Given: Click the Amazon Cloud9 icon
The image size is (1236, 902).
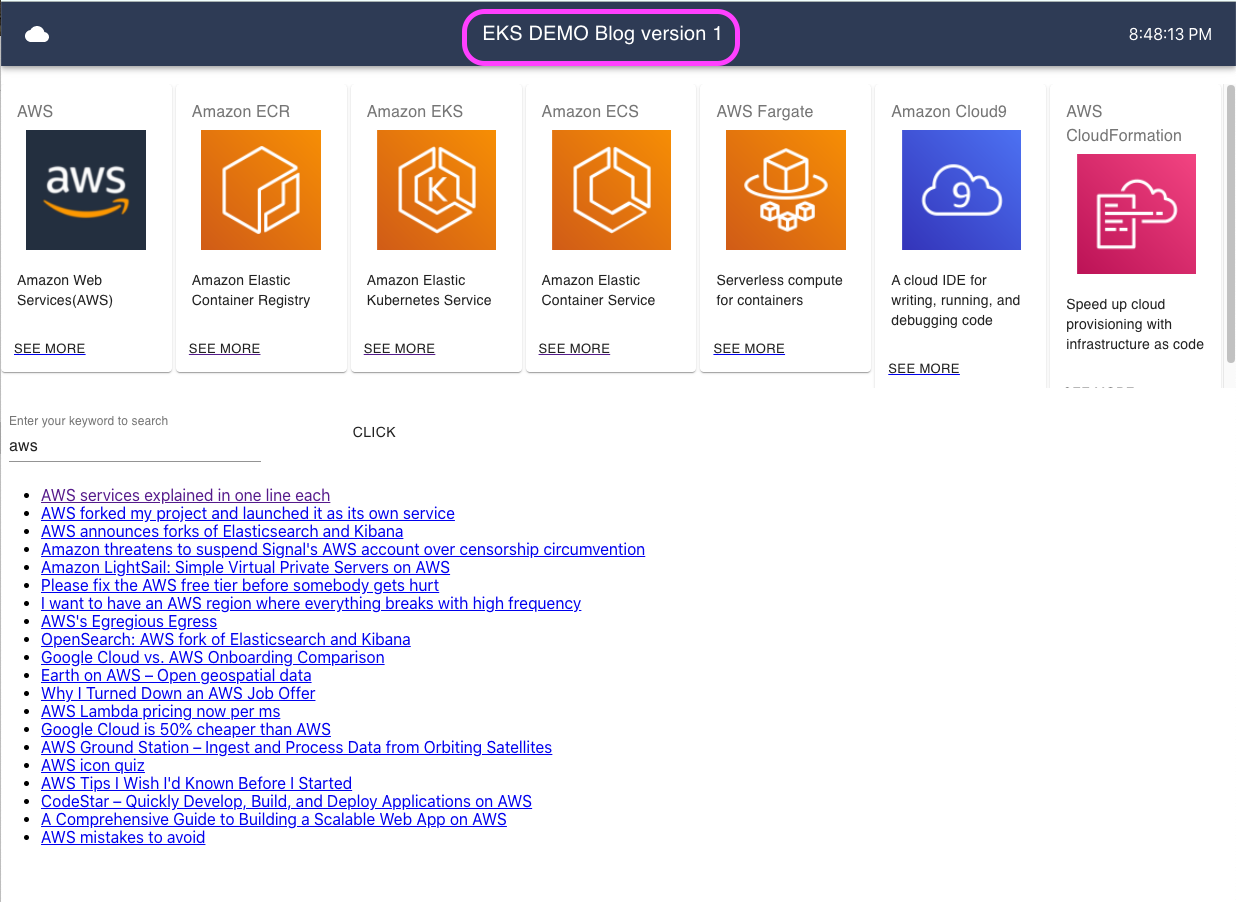Looking at the screenshot, I should [x=961, y=190].
